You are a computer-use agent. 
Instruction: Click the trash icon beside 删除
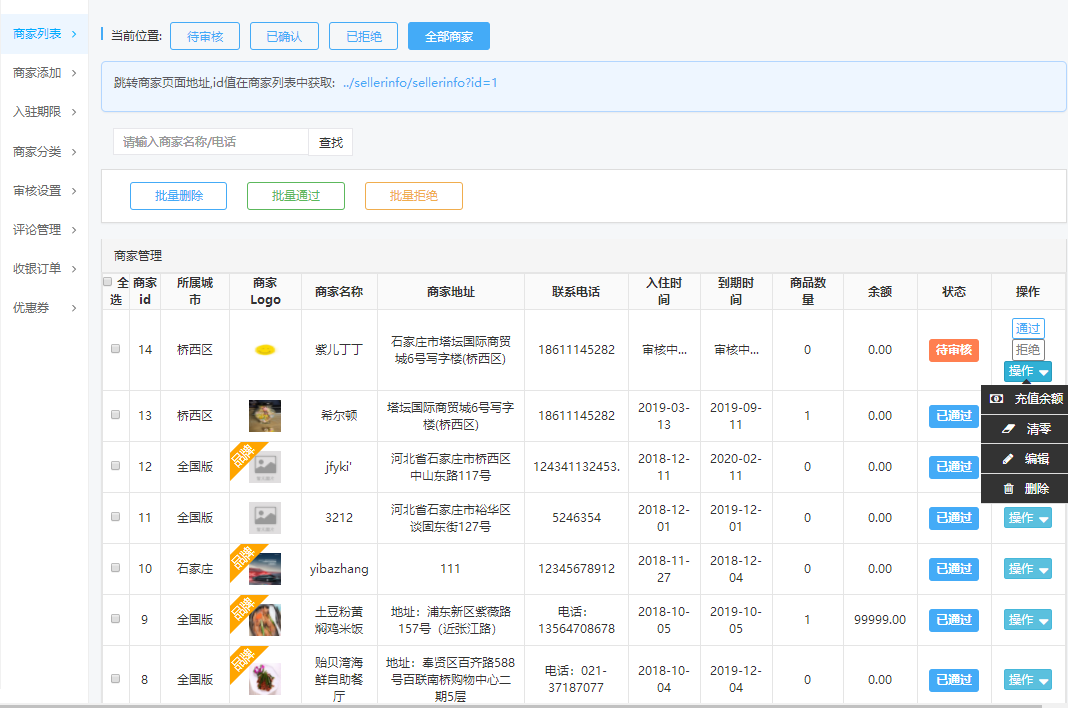(x=1009, y=489)
